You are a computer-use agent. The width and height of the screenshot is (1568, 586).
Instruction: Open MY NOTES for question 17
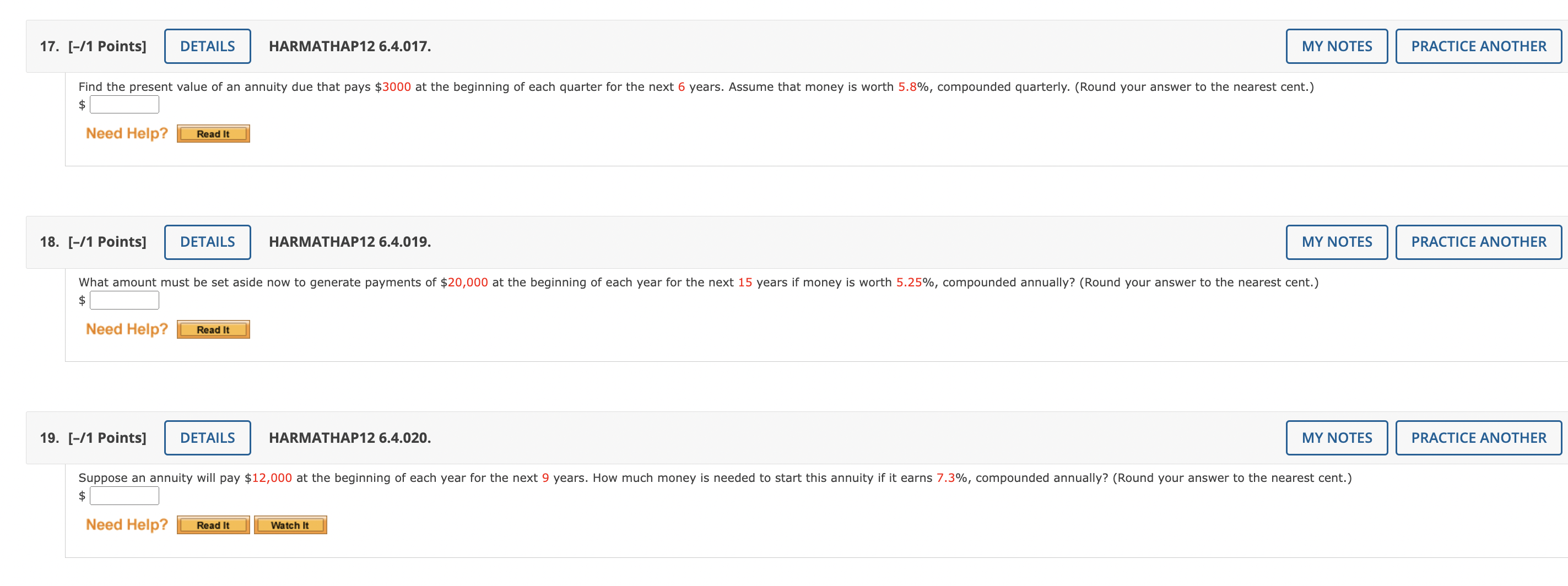pyautogui.click(x=1335, y=46)
